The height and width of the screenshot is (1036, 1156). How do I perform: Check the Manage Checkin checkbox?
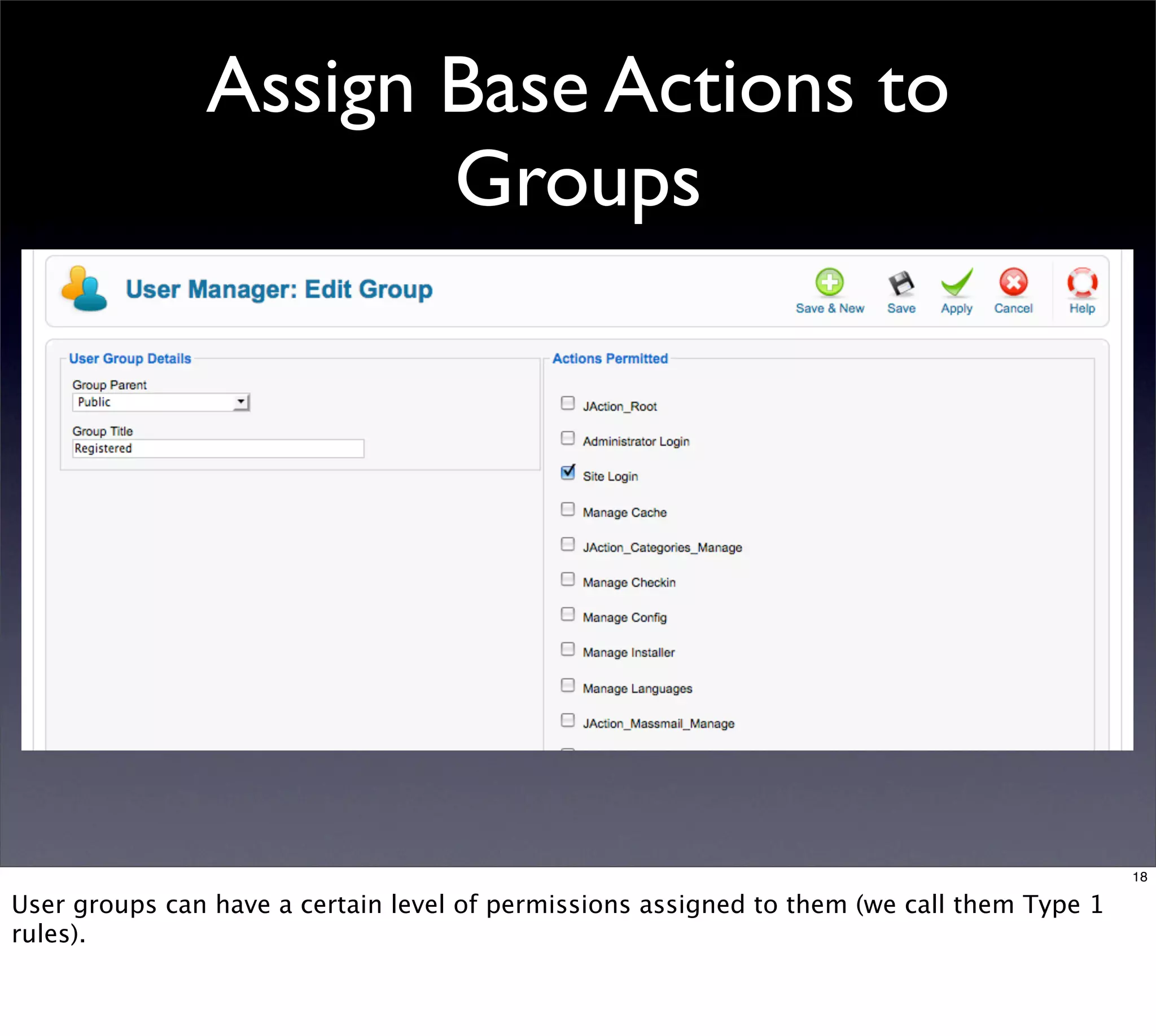tap(568, 580)
